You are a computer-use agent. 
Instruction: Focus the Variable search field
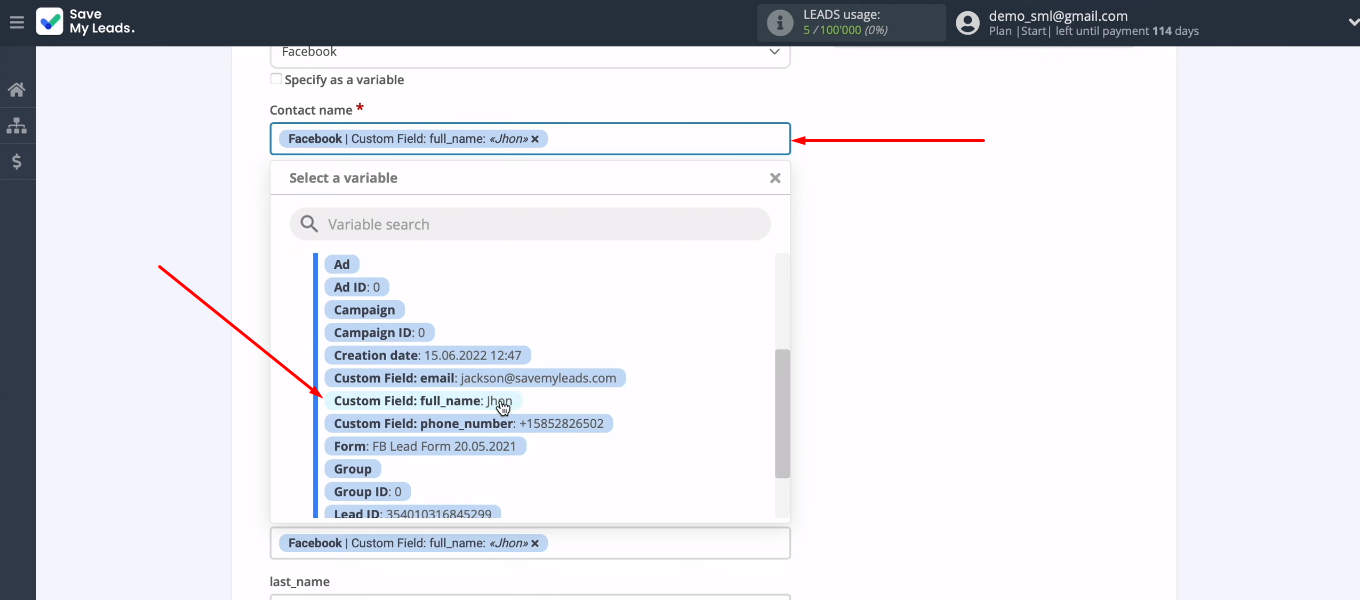530,224
